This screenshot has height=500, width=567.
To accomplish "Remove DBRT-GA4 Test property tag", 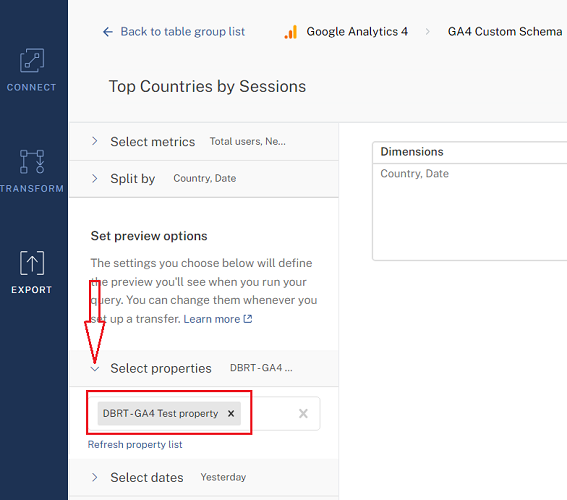I will [231, 413].
